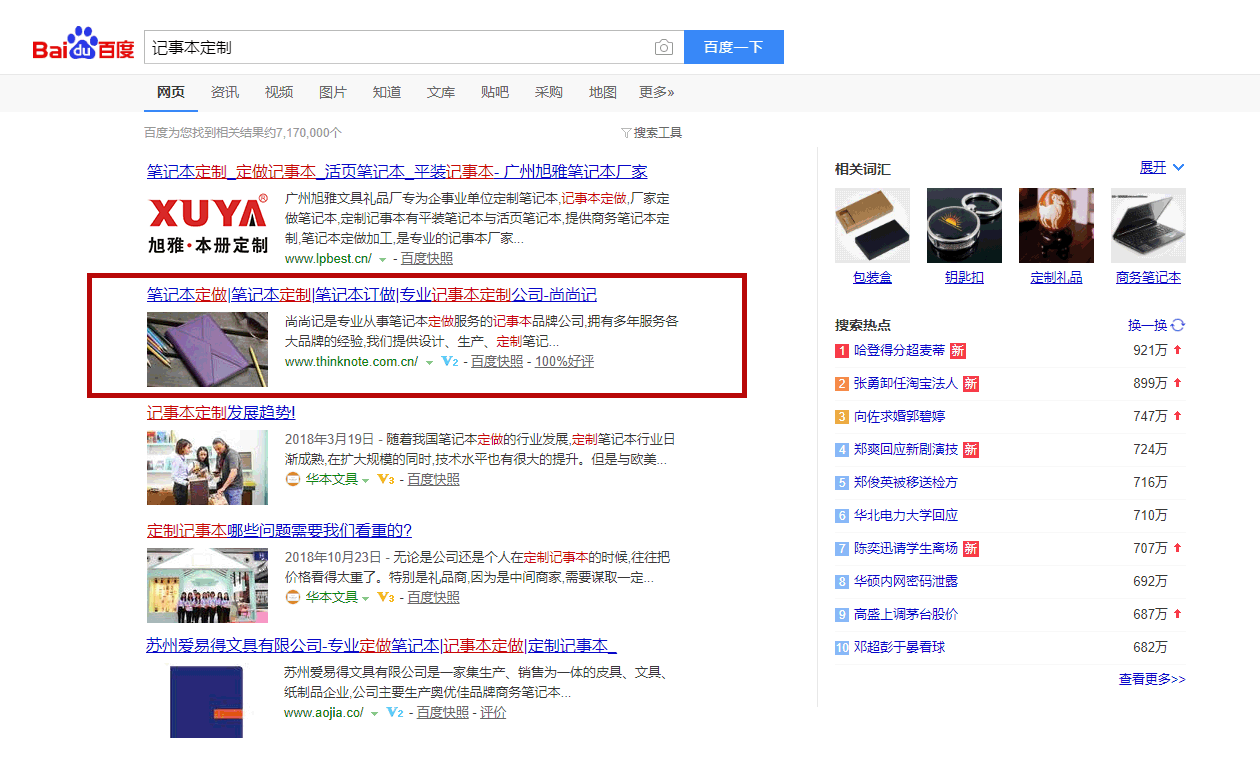1260x777 pixels.
Task: Open the 华本文具 dropdown arrow in 2018年10月23日 result
Action: point(365,599)
